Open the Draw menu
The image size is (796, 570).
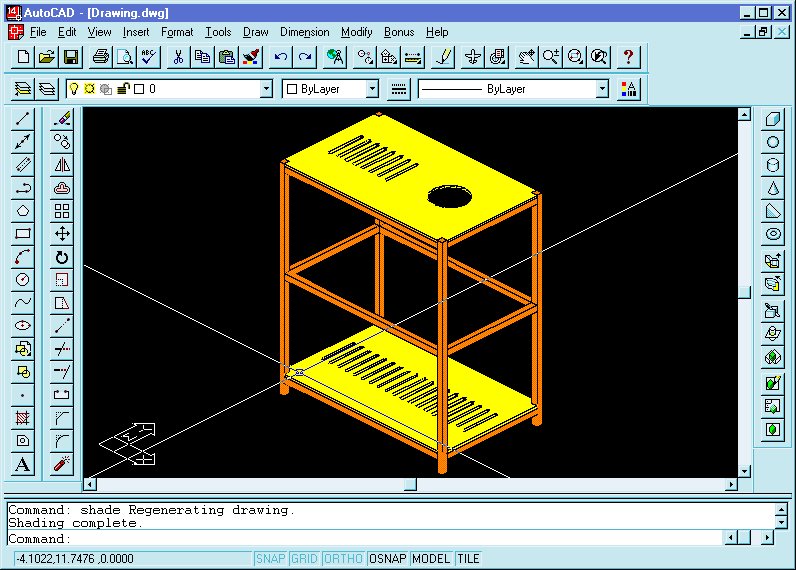(x=255, y=32)
